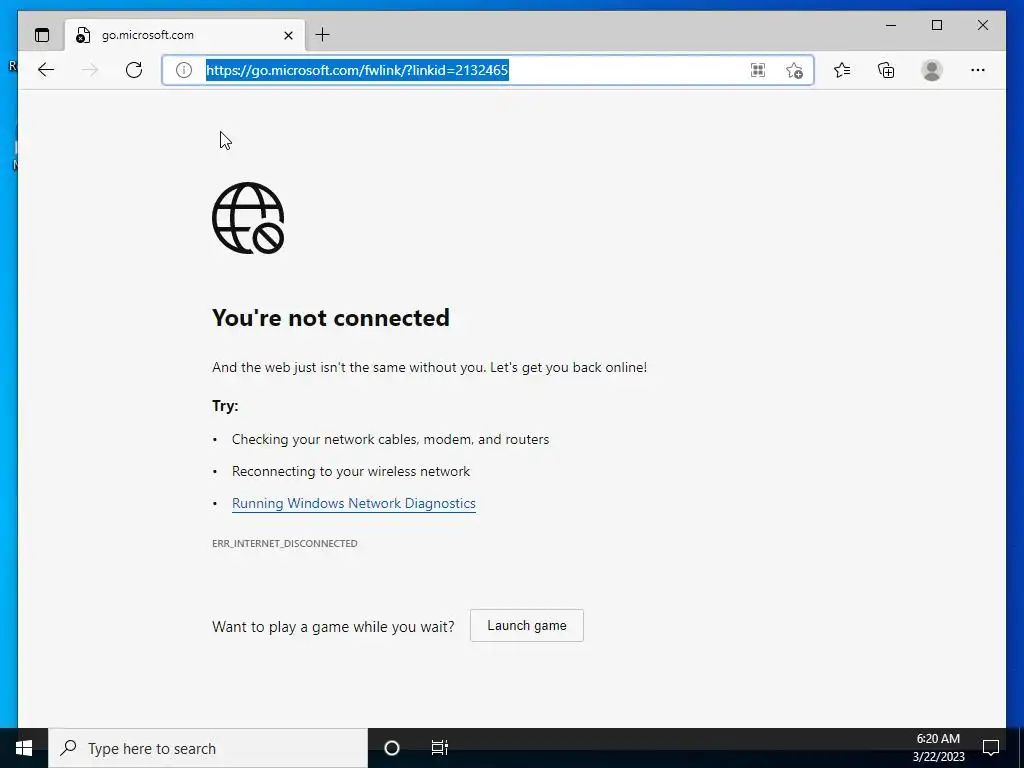Open the notification center icon
The height and width of the screenshot is (768, 1024).
tap(991, 748)
